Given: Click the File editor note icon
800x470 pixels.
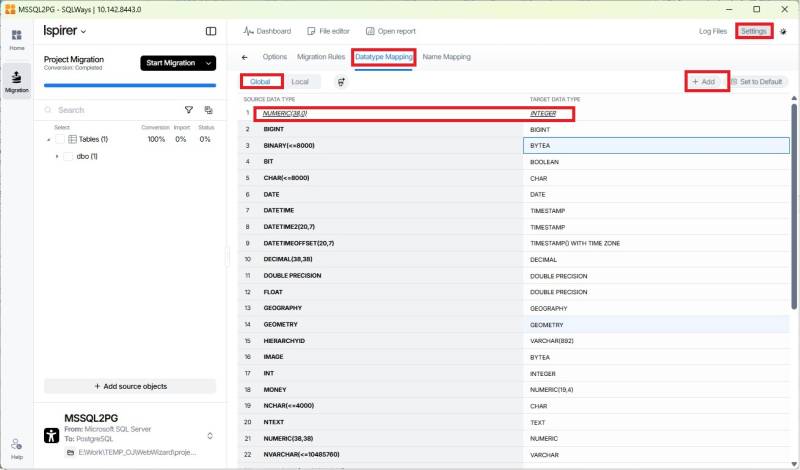Looking at the screenshot, I should click(x=311, y=31).
